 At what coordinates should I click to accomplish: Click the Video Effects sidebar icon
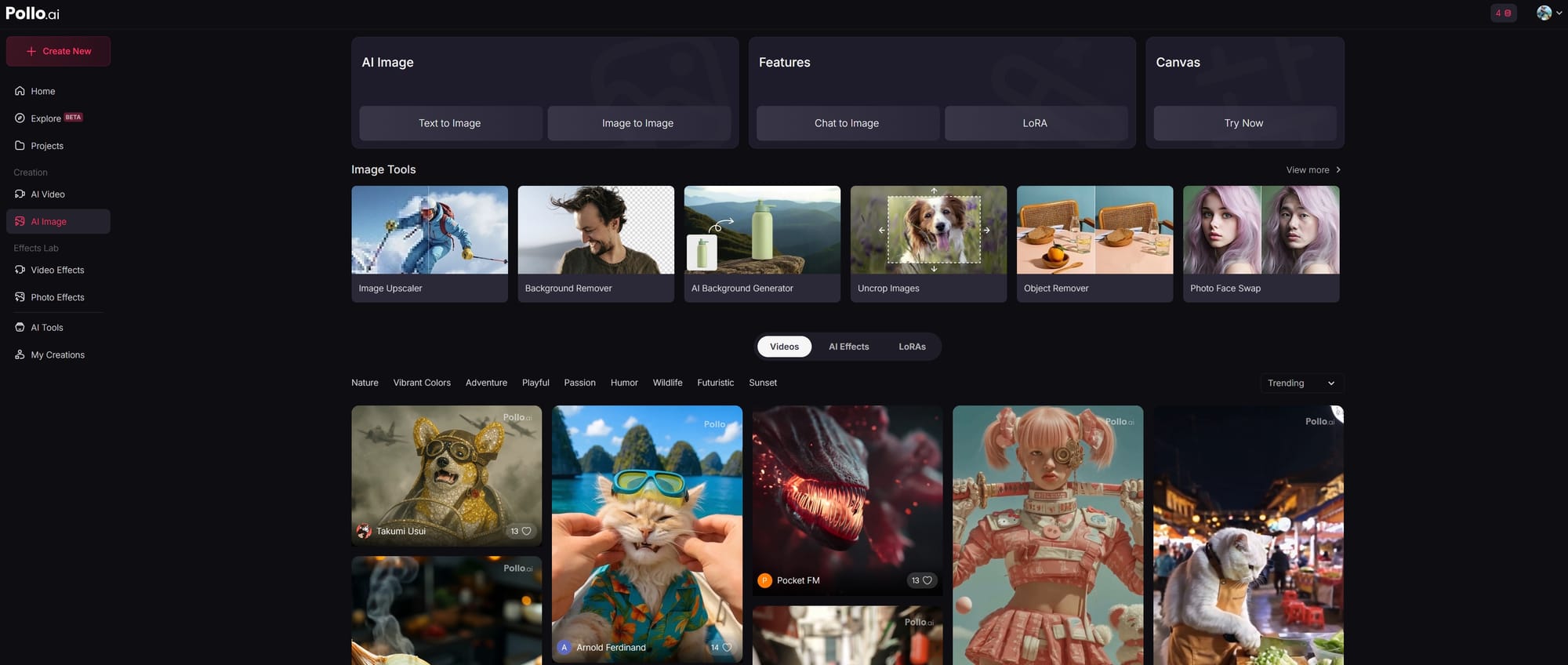pos(20,270)
